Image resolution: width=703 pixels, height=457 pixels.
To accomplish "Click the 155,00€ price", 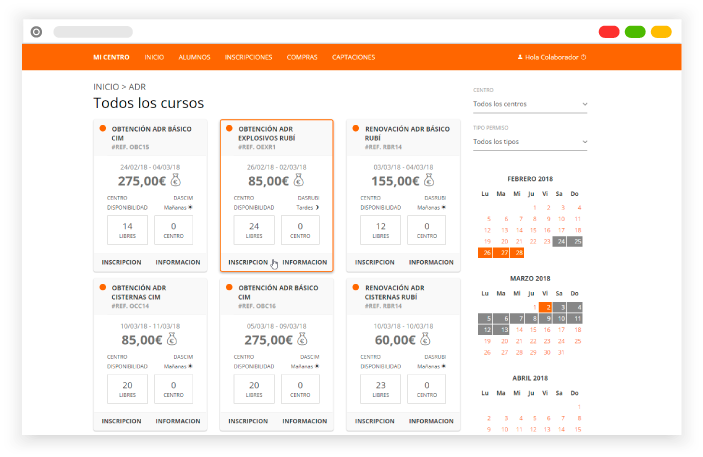I will (395, 181).
